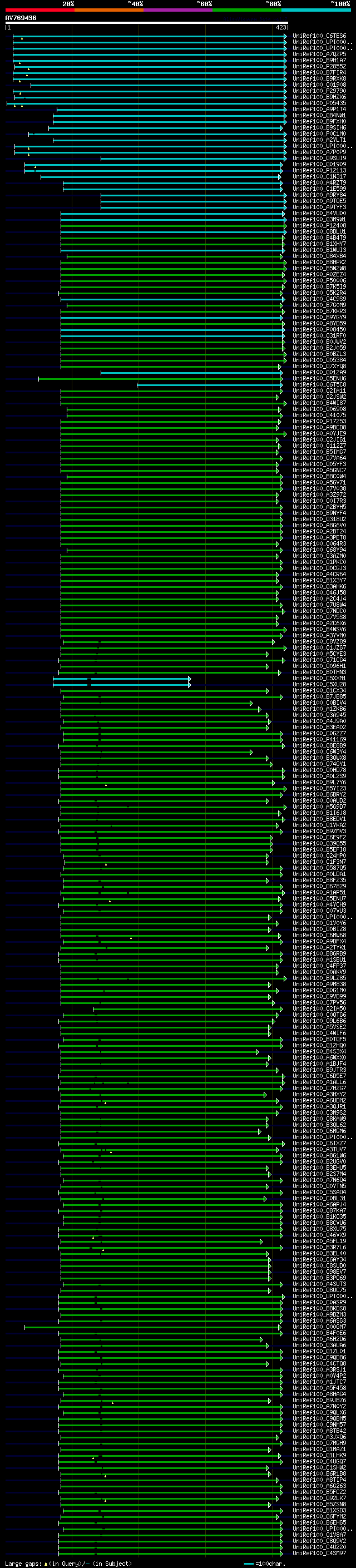This screenshot has height=1568, width=356.
Task: Select the UniRef100_C0BIV4 label
Action: (319, 703)
